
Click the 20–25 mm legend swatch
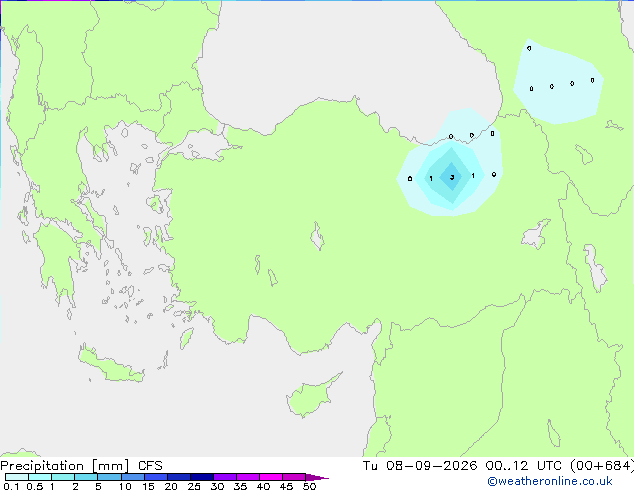178,477
